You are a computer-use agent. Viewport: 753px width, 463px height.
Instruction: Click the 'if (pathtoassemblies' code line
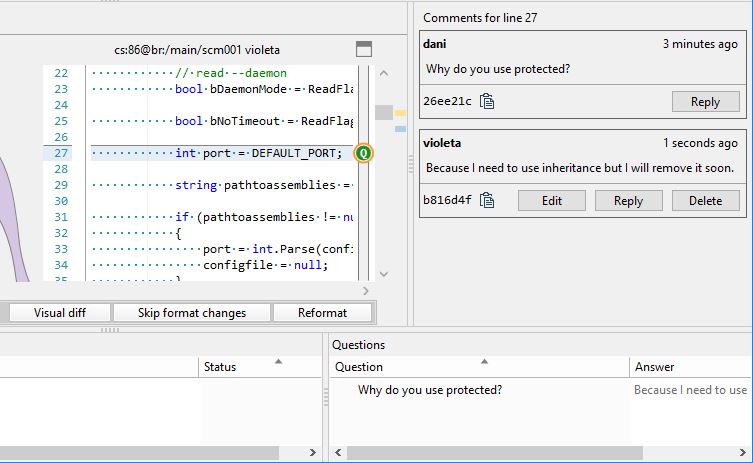click(264, 217)
